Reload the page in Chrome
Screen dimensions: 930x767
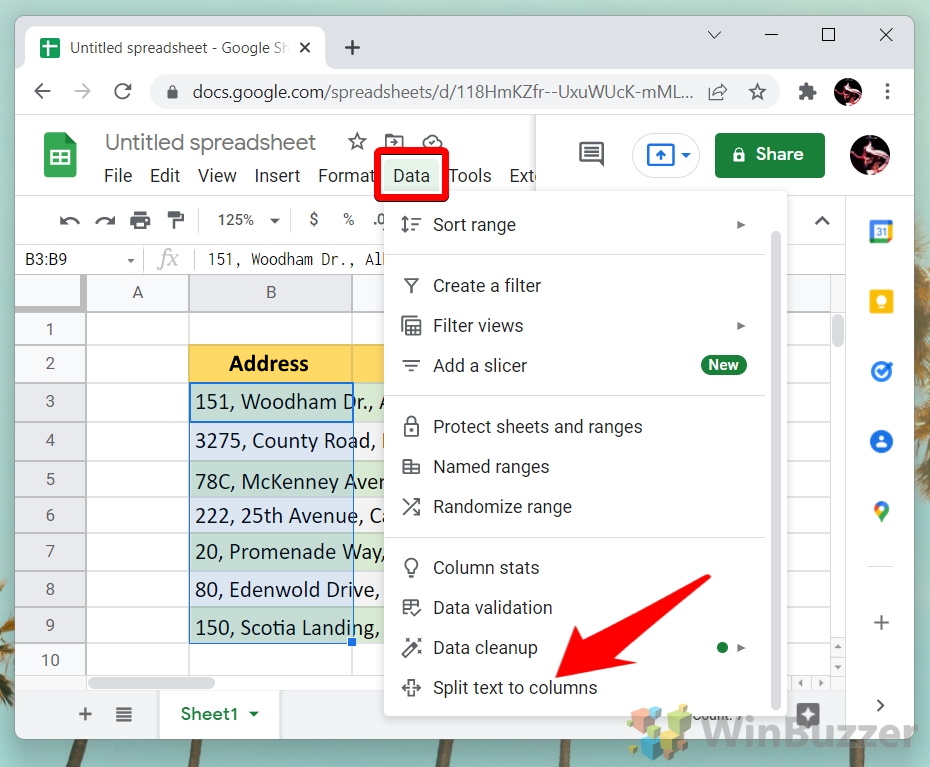pyautogui.click(x=123, y=91)
